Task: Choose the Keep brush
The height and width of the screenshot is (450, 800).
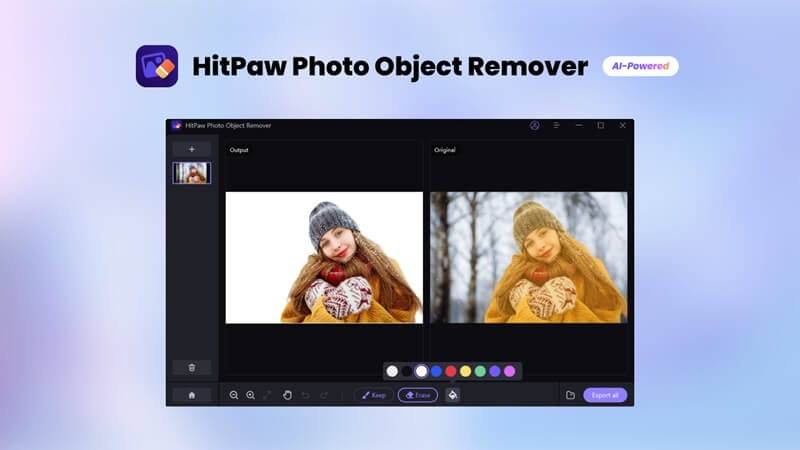Action: click(374, 395)
